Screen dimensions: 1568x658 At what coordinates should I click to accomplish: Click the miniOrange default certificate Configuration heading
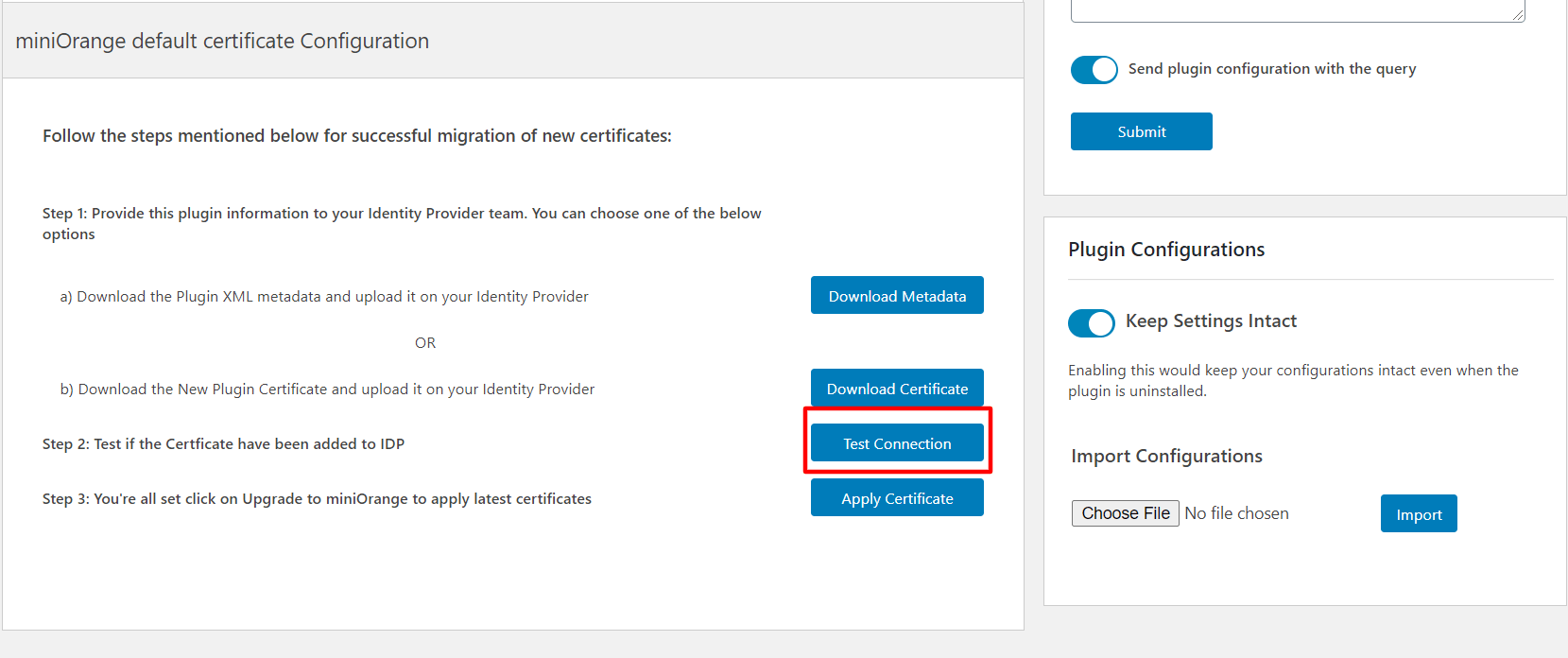(x=222, y=42)
